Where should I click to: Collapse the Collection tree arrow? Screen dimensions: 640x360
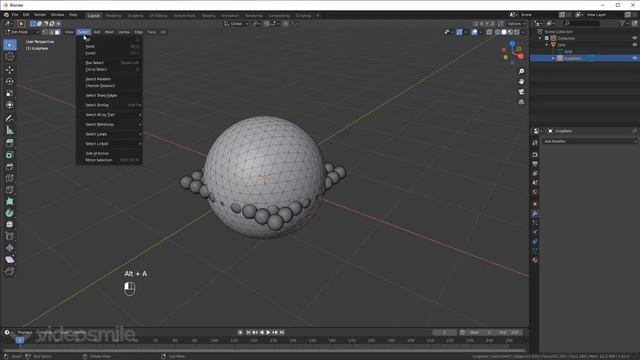540,38
